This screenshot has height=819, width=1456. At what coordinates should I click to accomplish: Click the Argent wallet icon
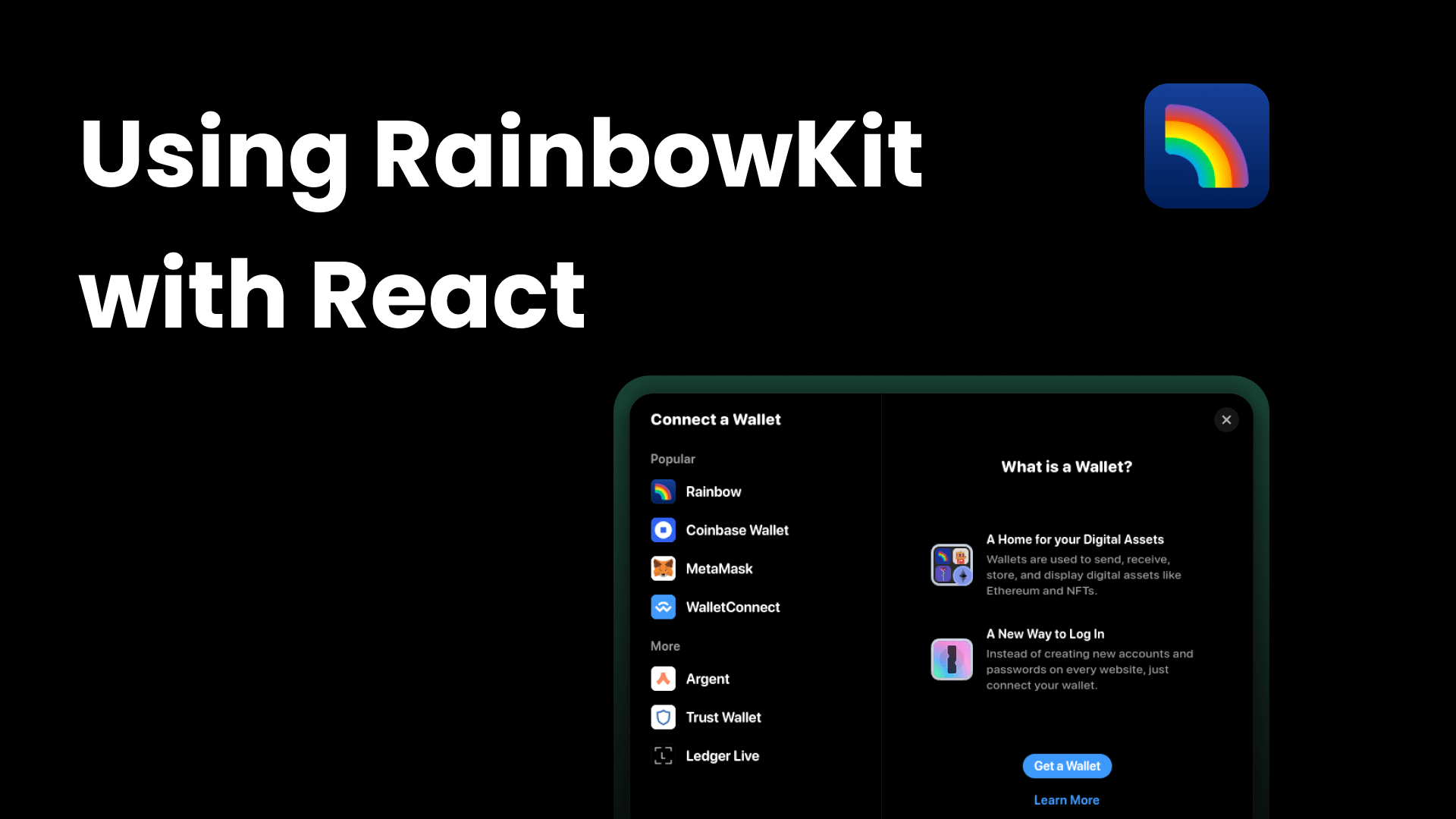[663, 679]
